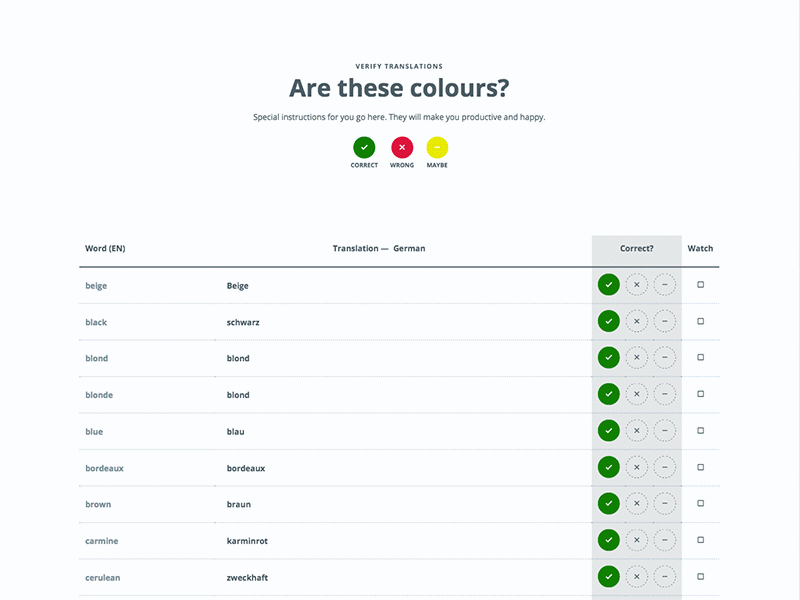This screenshot has width=800, height=600.
Task: Enable watching the "blonde" row
Action: [701, 394]
